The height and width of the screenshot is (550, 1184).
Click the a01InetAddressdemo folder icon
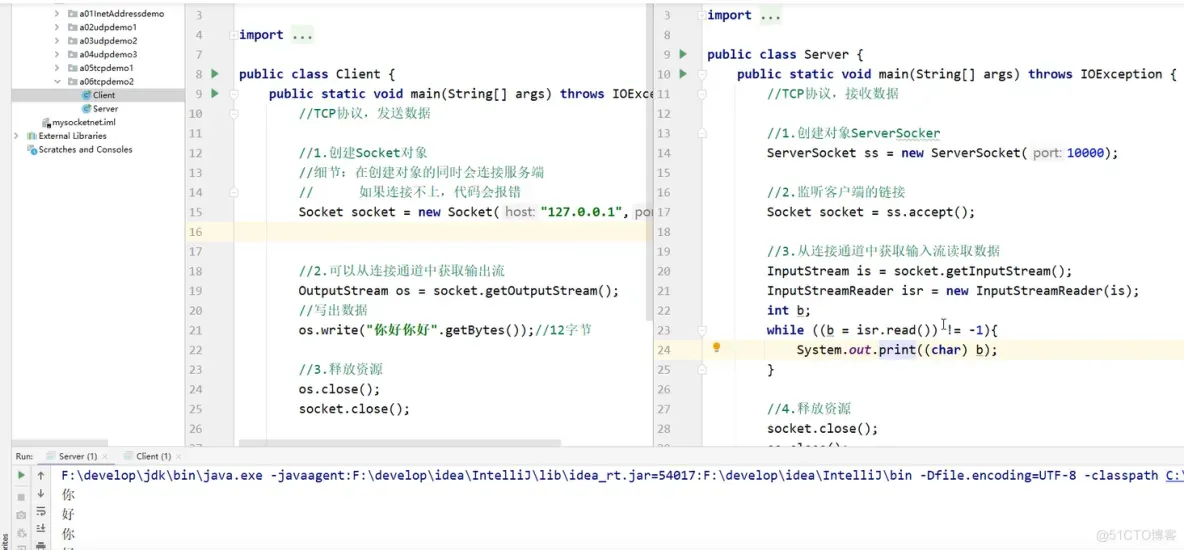72,14
